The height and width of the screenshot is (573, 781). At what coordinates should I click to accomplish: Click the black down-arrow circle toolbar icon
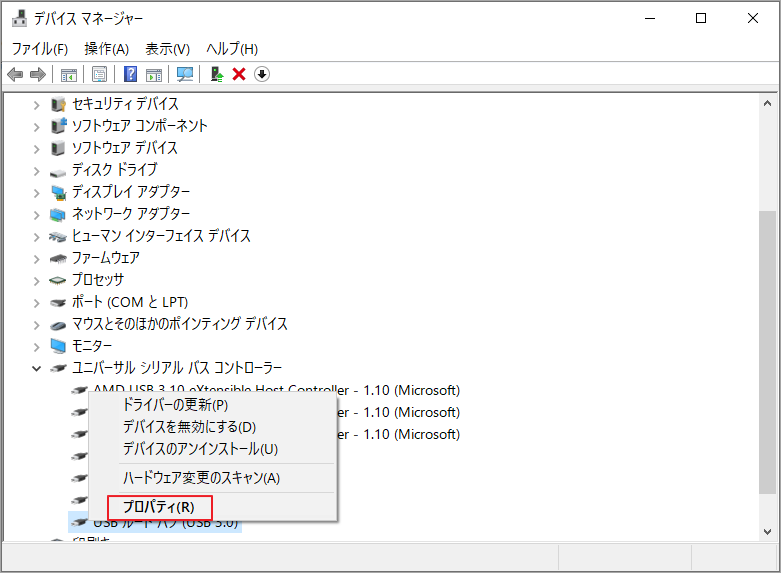point(262,74)
